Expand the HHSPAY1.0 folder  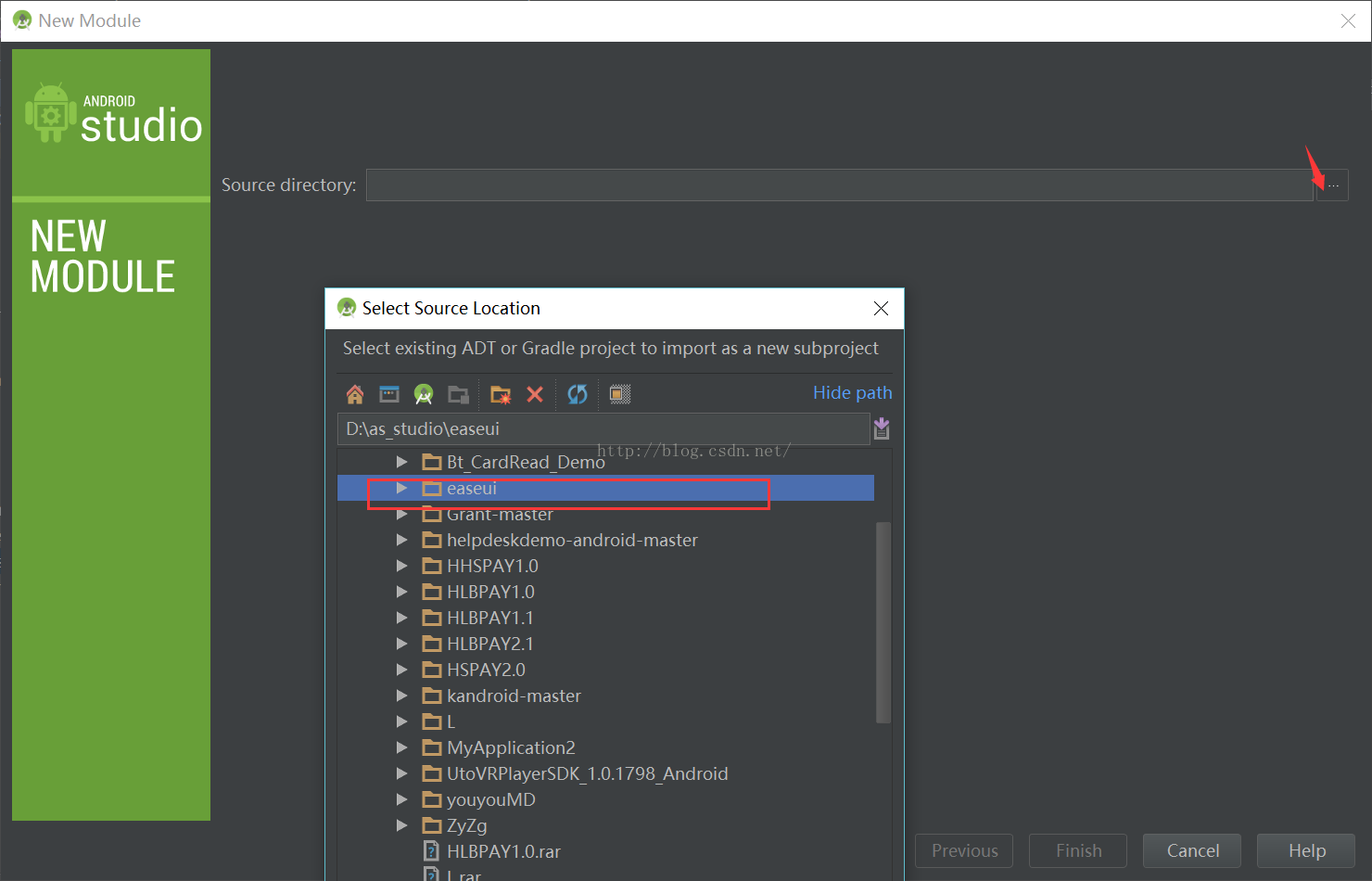pos(401,566)
